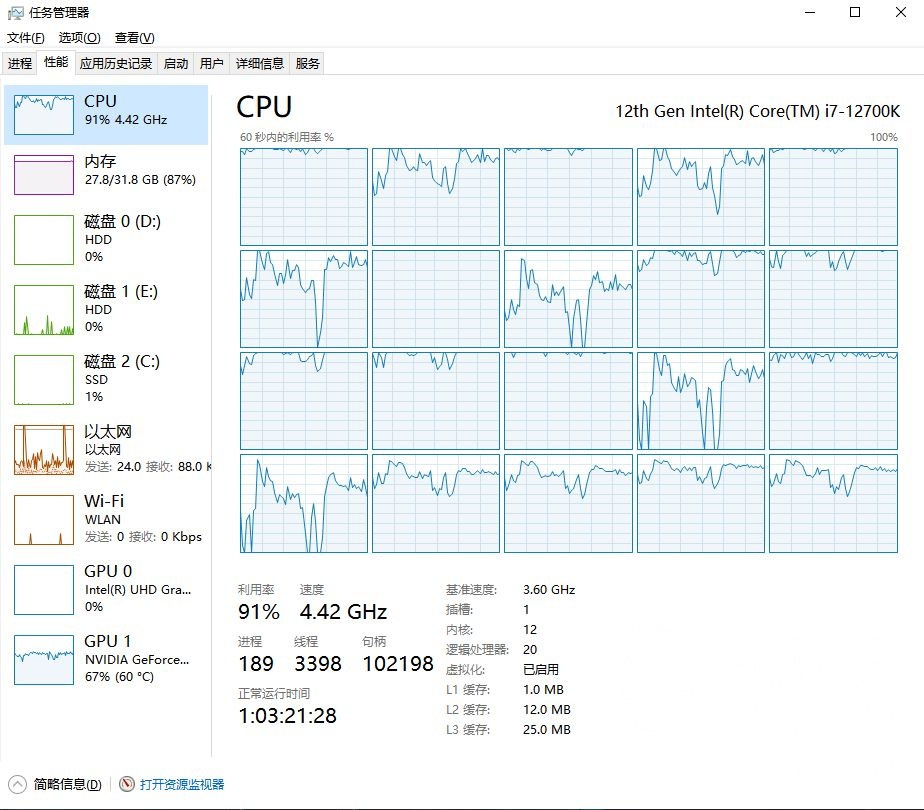Select the GPU 1 graph thumbnail
The height and width of the screenshot is (810, 924).
[44, 660]
